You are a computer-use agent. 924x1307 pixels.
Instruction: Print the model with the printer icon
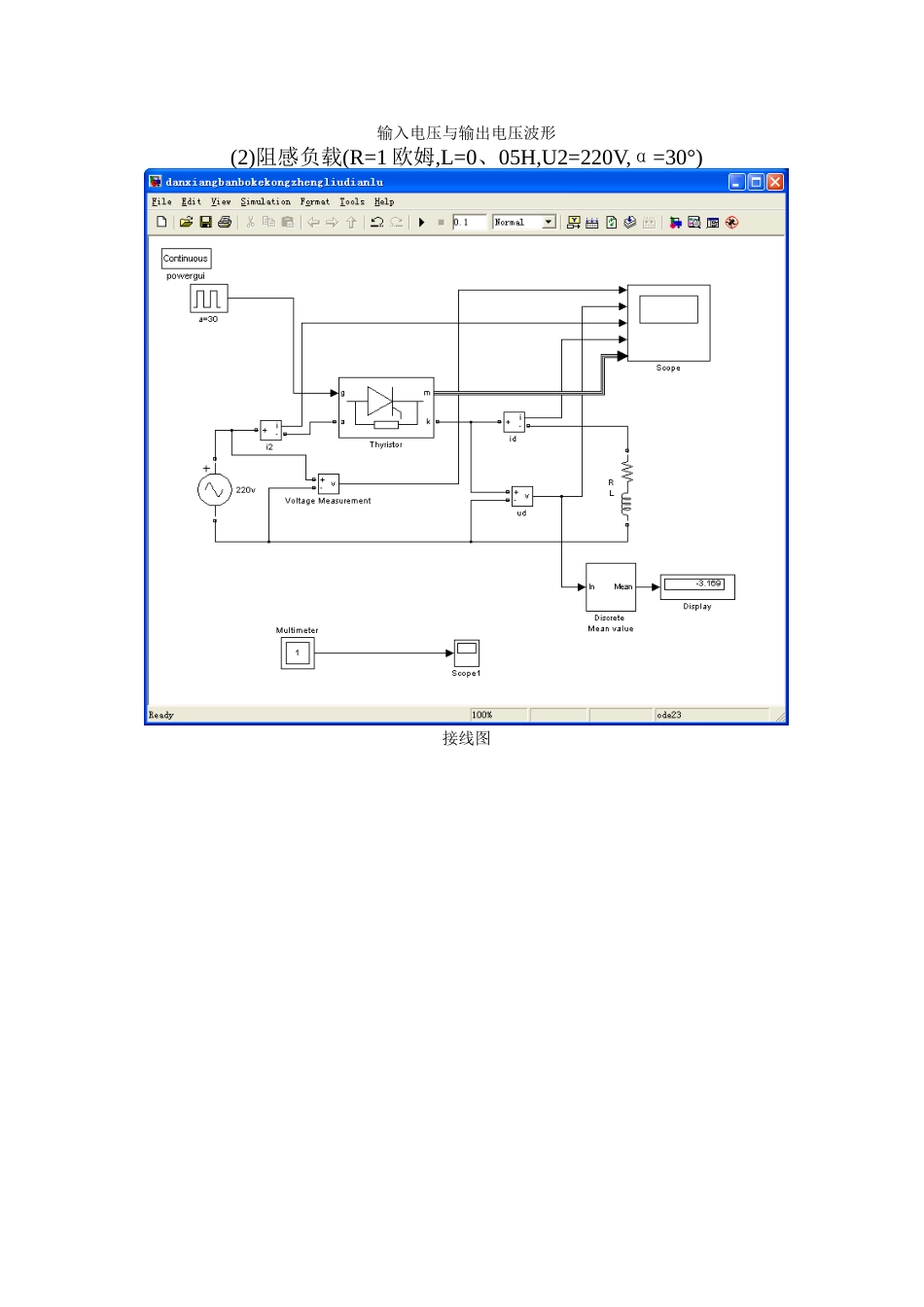[x=225, y=223]
